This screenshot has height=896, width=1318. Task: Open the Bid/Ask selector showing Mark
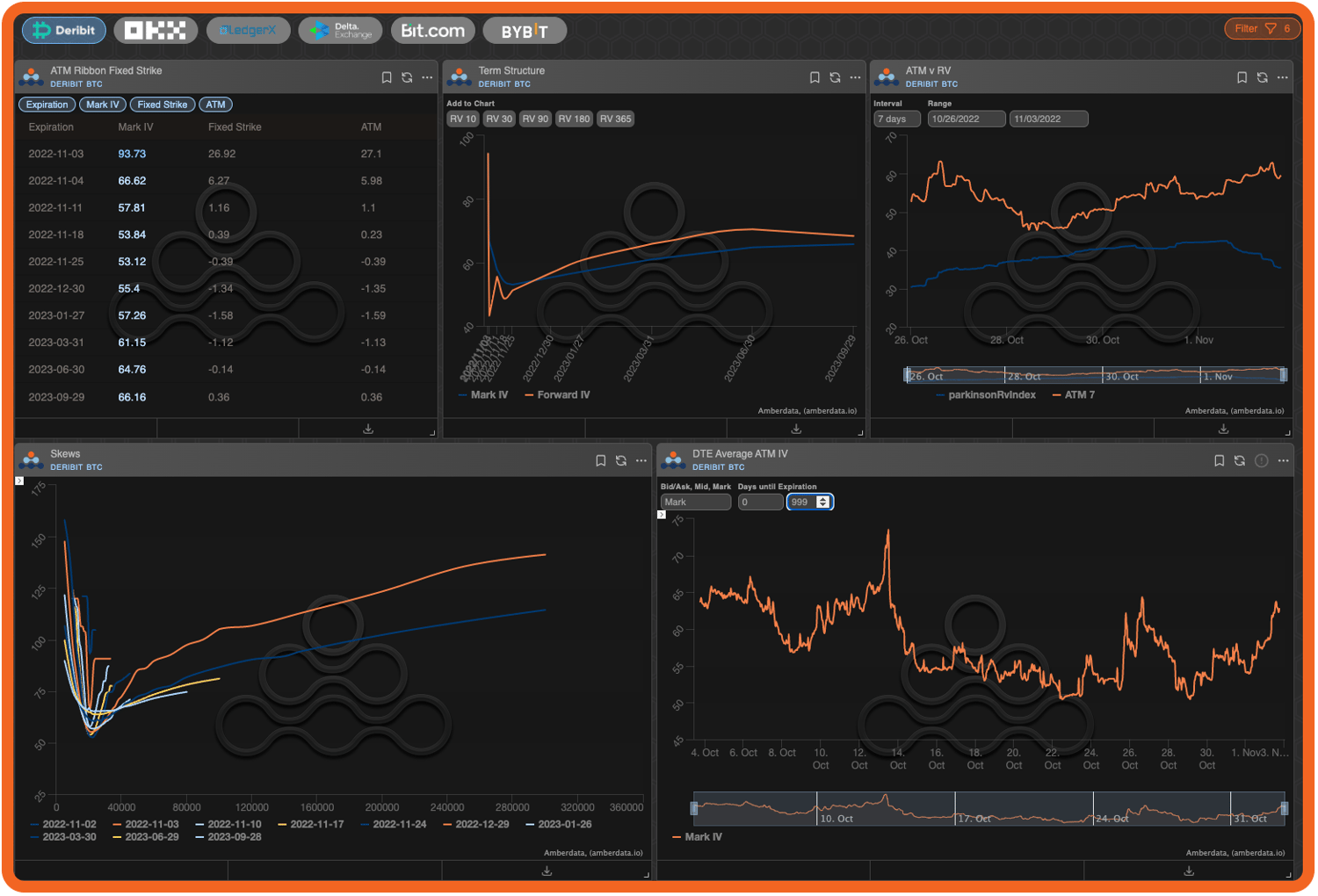tap(695, 502)
